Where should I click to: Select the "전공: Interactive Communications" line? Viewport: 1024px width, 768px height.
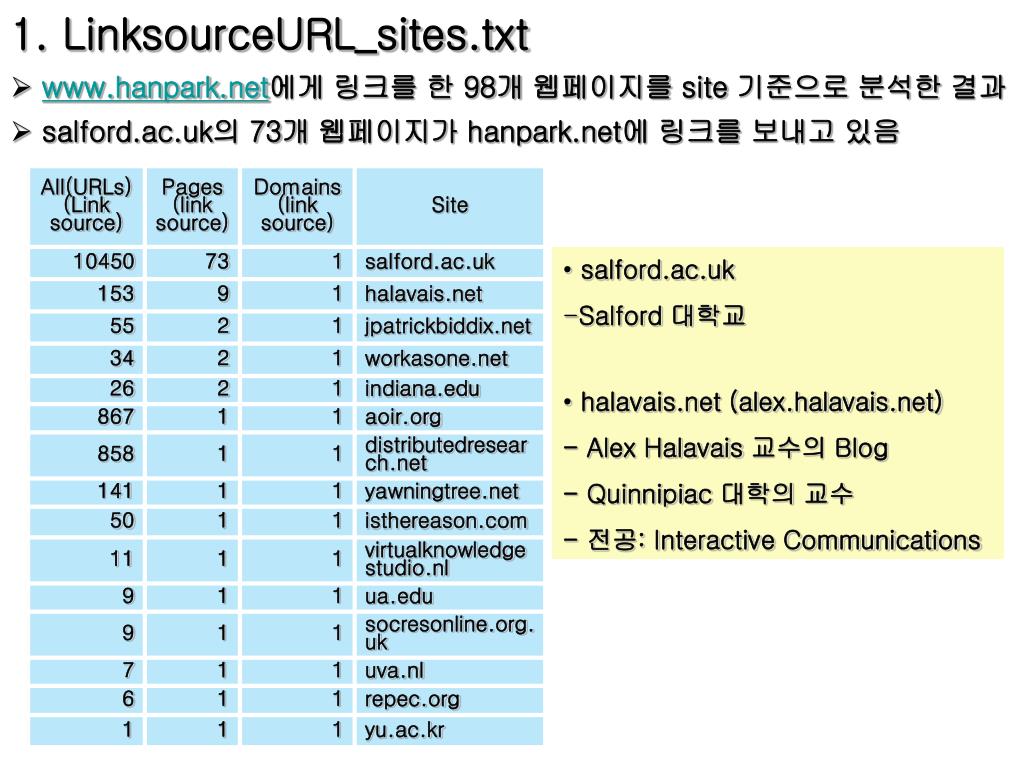click(x=772, y=541)
